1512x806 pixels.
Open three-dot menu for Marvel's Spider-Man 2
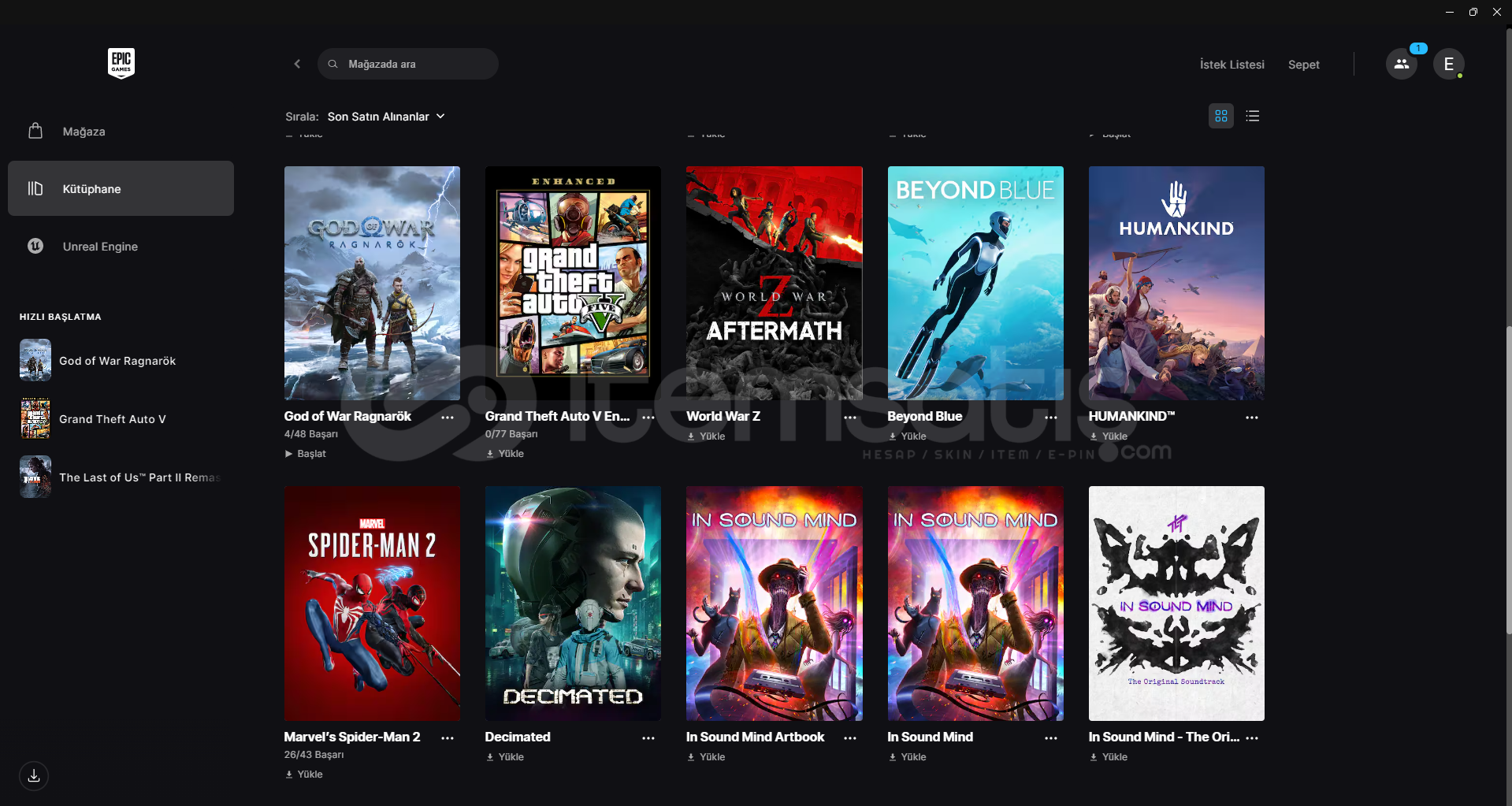448,738
